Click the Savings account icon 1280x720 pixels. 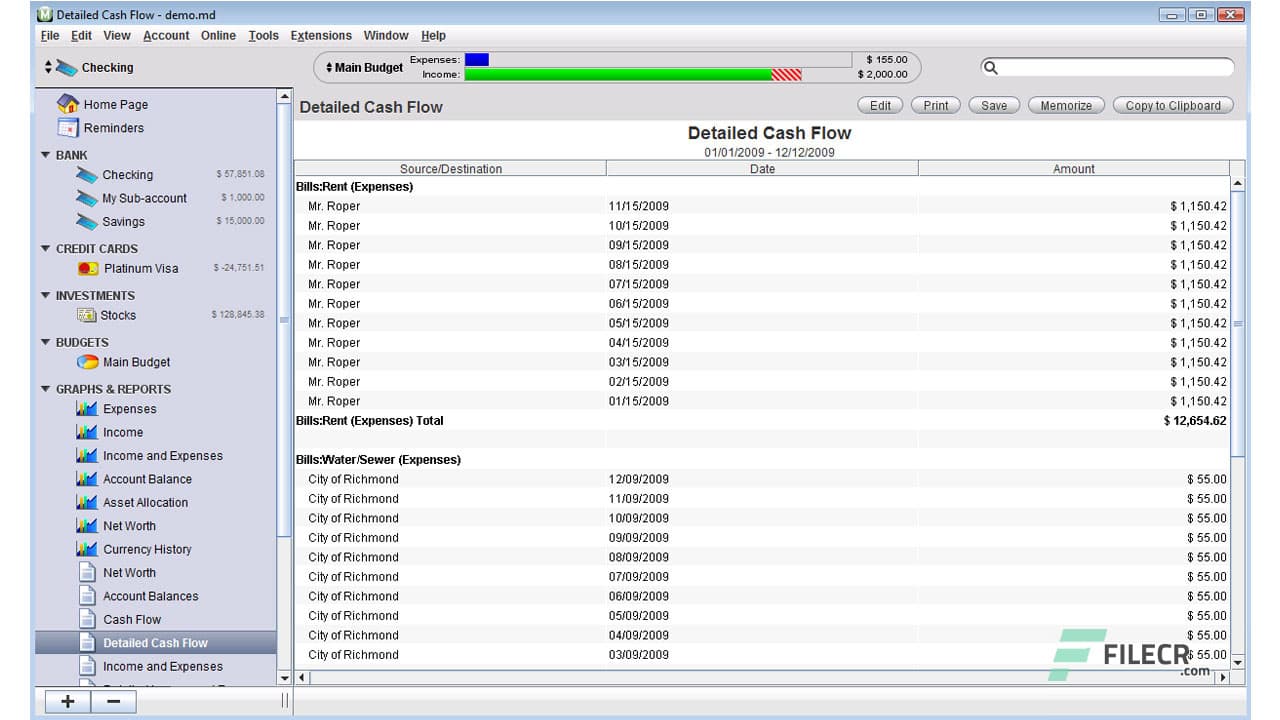87,222
